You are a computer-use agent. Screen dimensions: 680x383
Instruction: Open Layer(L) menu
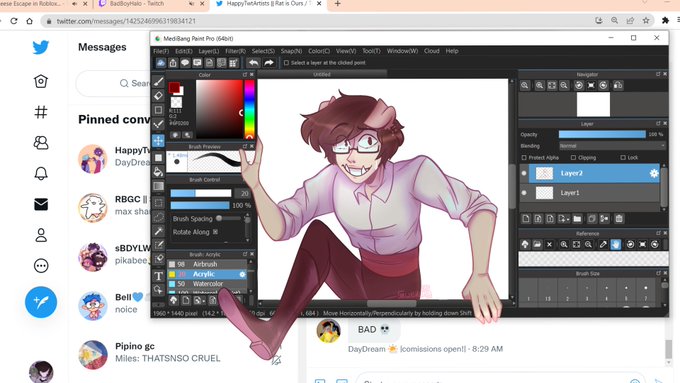click(209, 51)
